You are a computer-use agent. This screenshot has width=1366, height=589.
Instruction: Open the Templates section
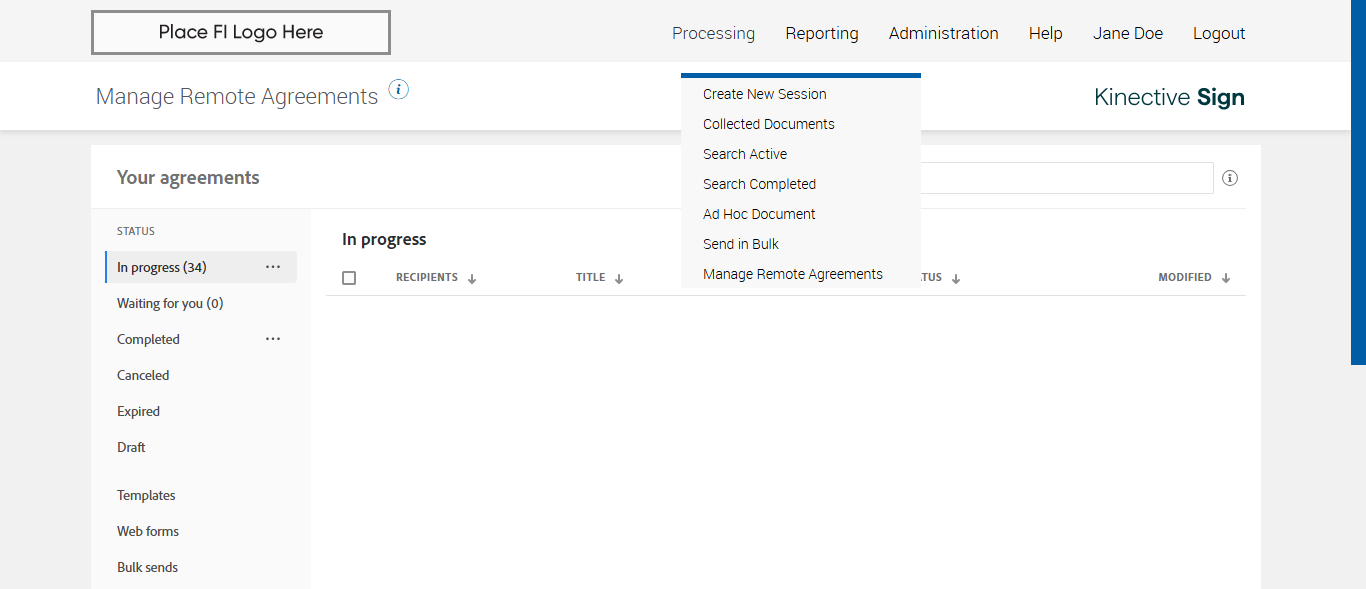tap(146, 495)
